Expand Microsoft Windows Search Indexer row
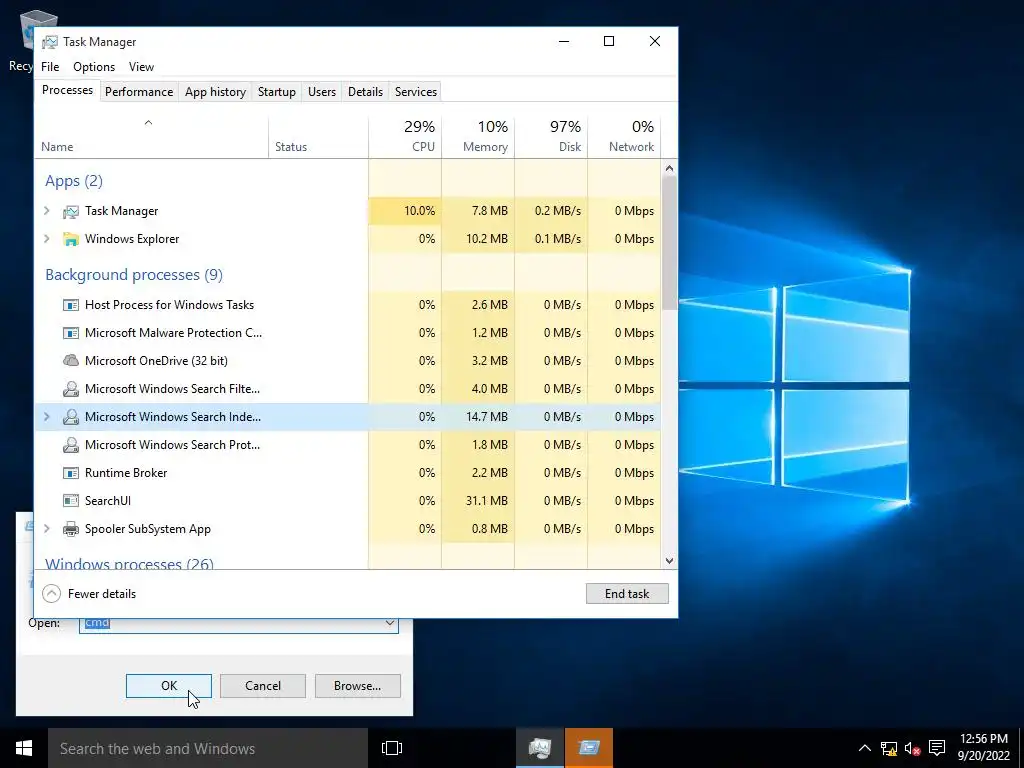The height and width of the screenshot is (768, 1024). [46, 417]
